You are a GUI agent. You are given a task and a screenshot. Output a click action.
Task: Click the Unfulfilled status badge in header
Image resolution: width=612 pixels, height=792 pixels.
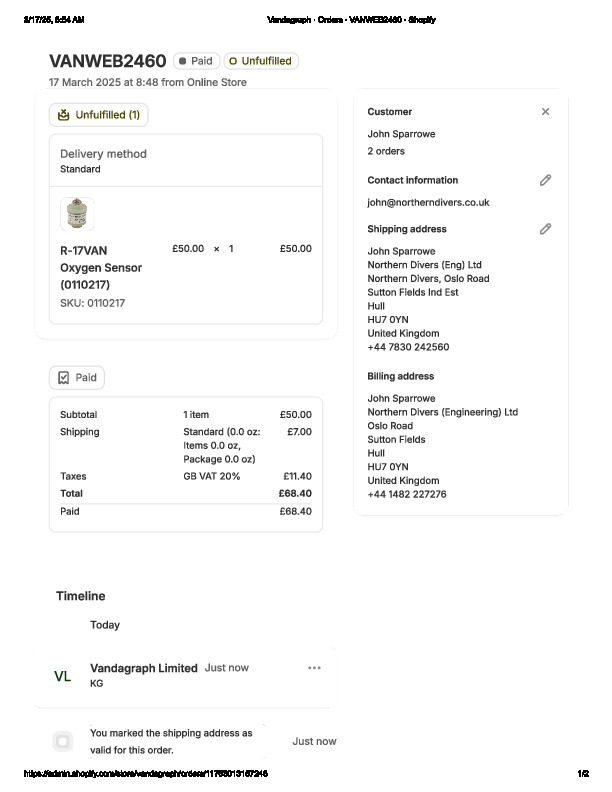(261, 61)
